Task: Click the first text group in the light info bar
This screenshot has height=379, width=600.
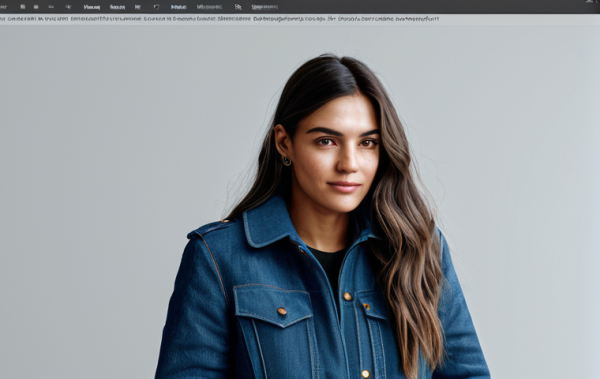Action: coord(38,18)
